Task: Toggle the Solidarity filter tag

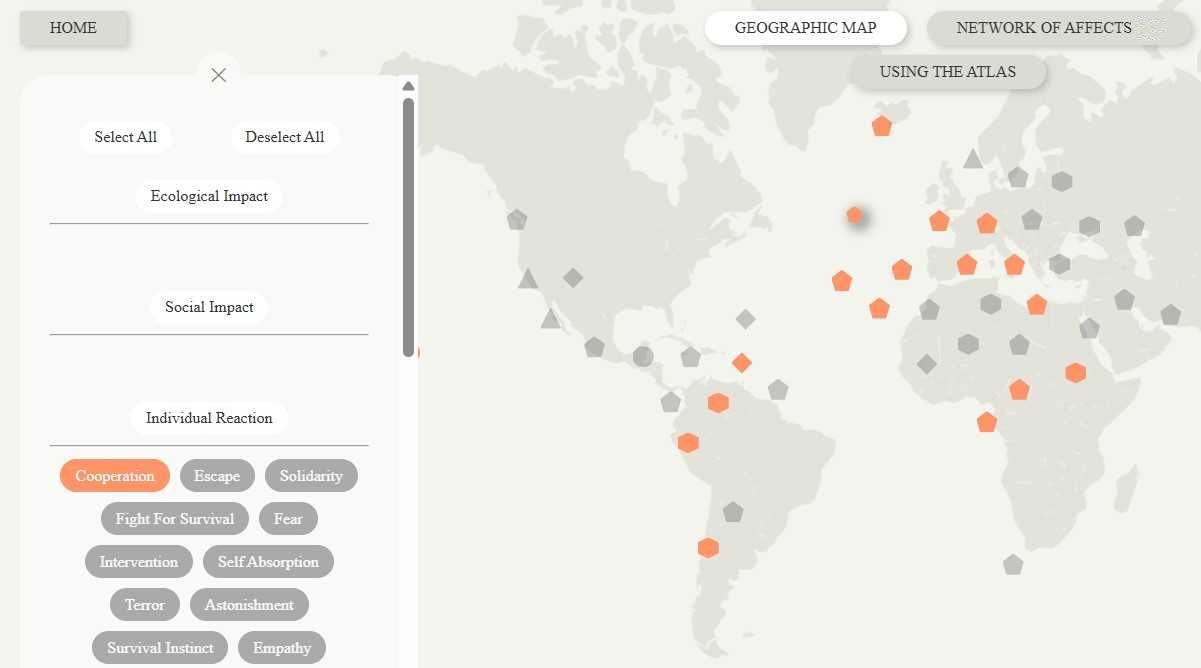Action: tap(311, 476)
